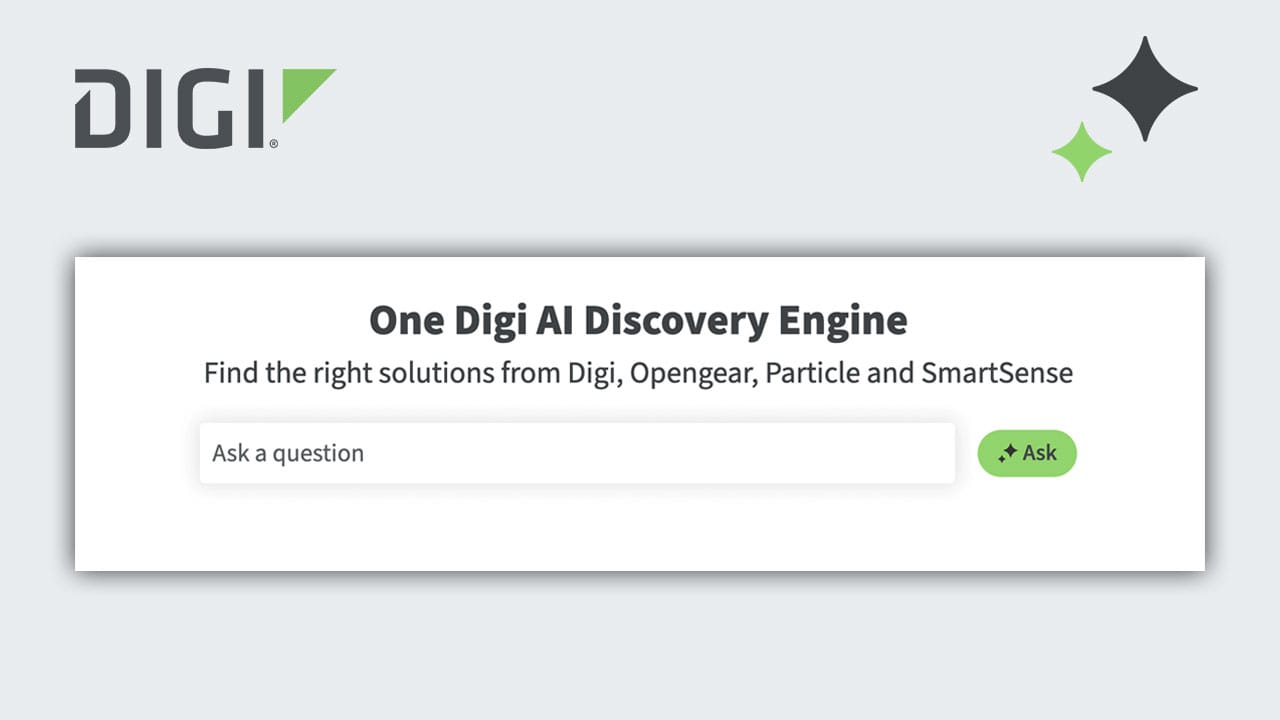
Task: Click the registered trademark symbol by logo
Action: point(274,144)
